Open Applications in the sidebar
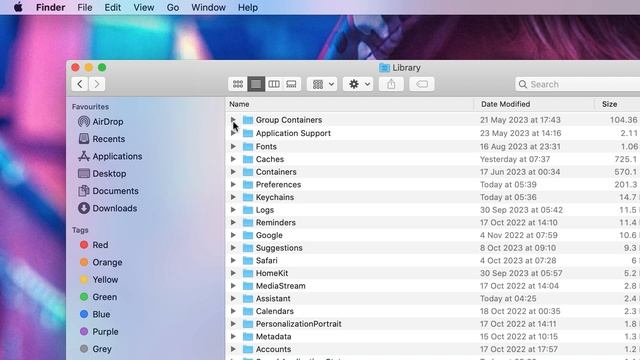Screen dimensions: 640x360 click(x=110, y=156)
